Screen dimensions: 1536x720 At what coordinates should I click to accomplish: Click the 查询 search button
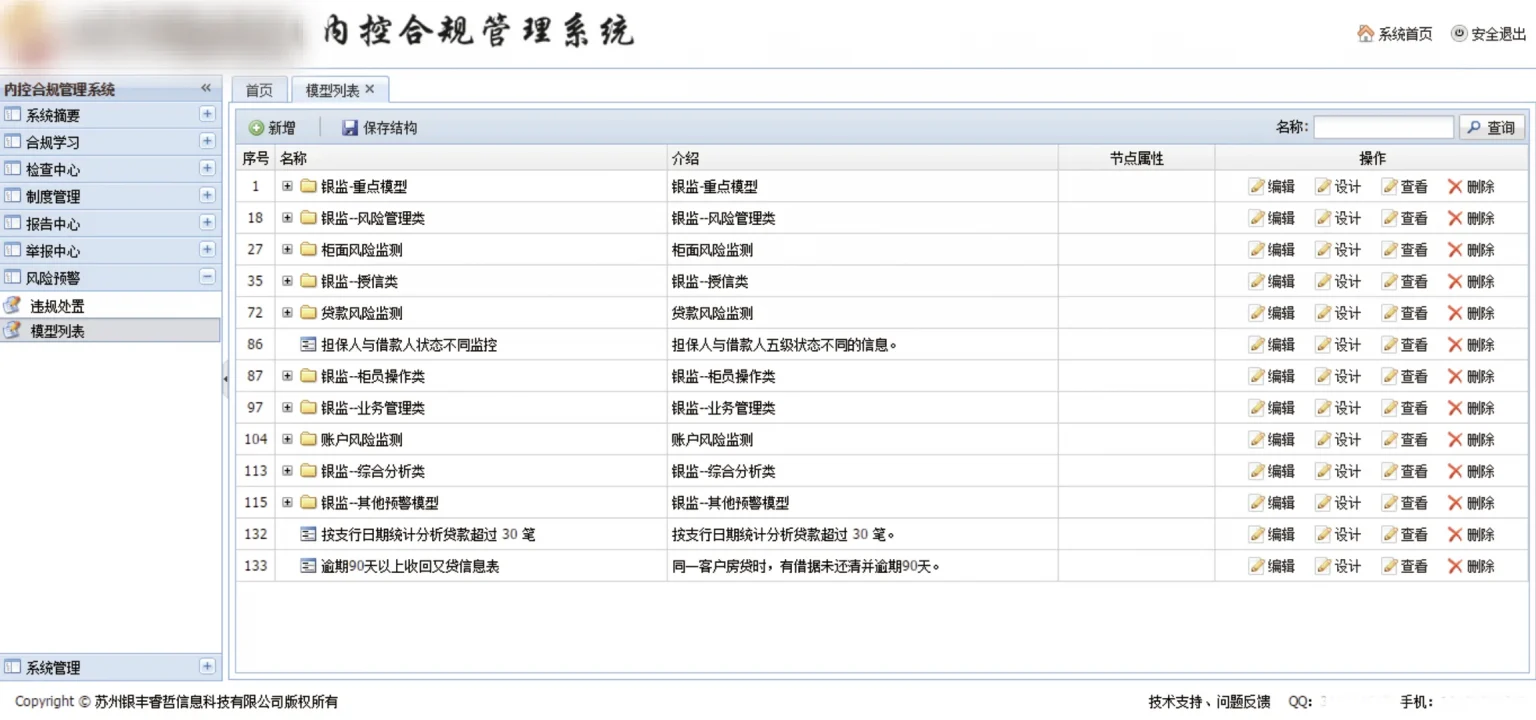pos(1491,128)
